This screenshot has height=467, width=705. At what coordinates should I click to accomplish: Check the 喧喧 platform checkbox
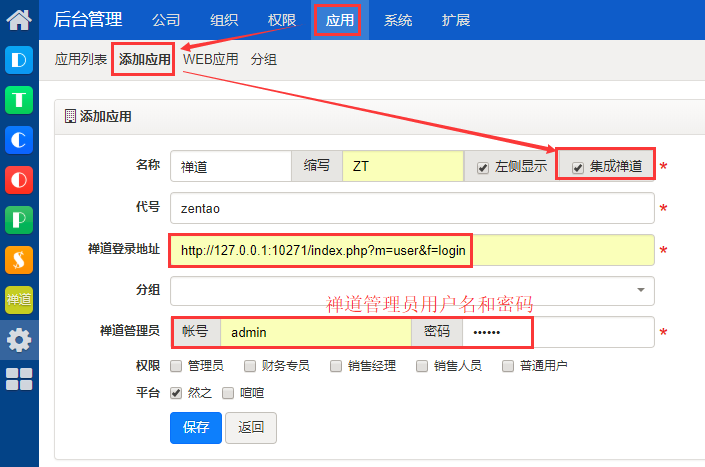[x=228, y=393]
